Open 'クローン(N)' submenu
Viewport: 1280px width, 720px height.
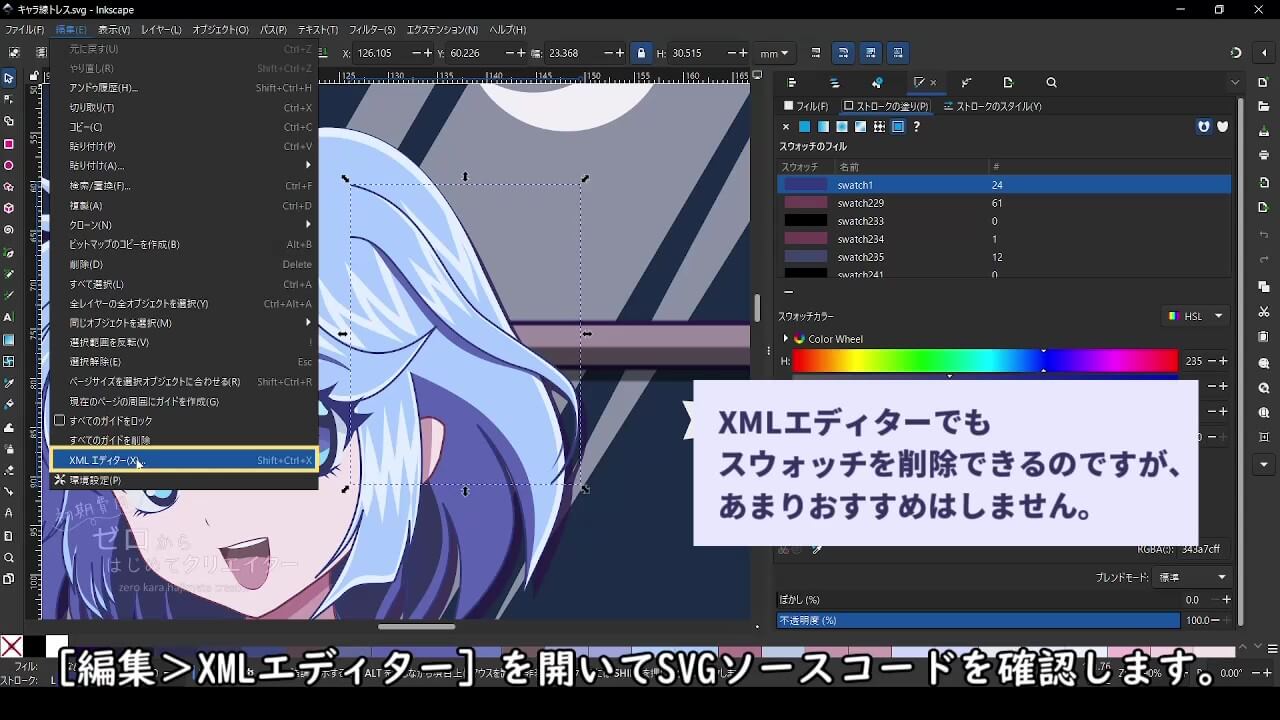coord(184,225)
